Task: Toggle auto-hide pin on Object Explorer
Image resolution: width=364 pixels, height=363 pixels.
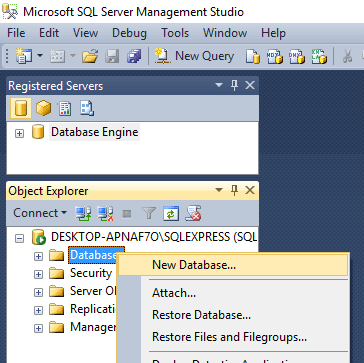Action: click(234, 191)
